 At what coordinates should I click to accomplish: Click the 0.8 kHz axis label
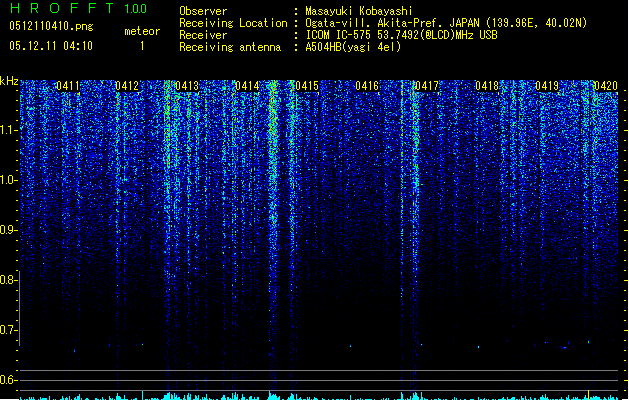click(x=8, y=280)
